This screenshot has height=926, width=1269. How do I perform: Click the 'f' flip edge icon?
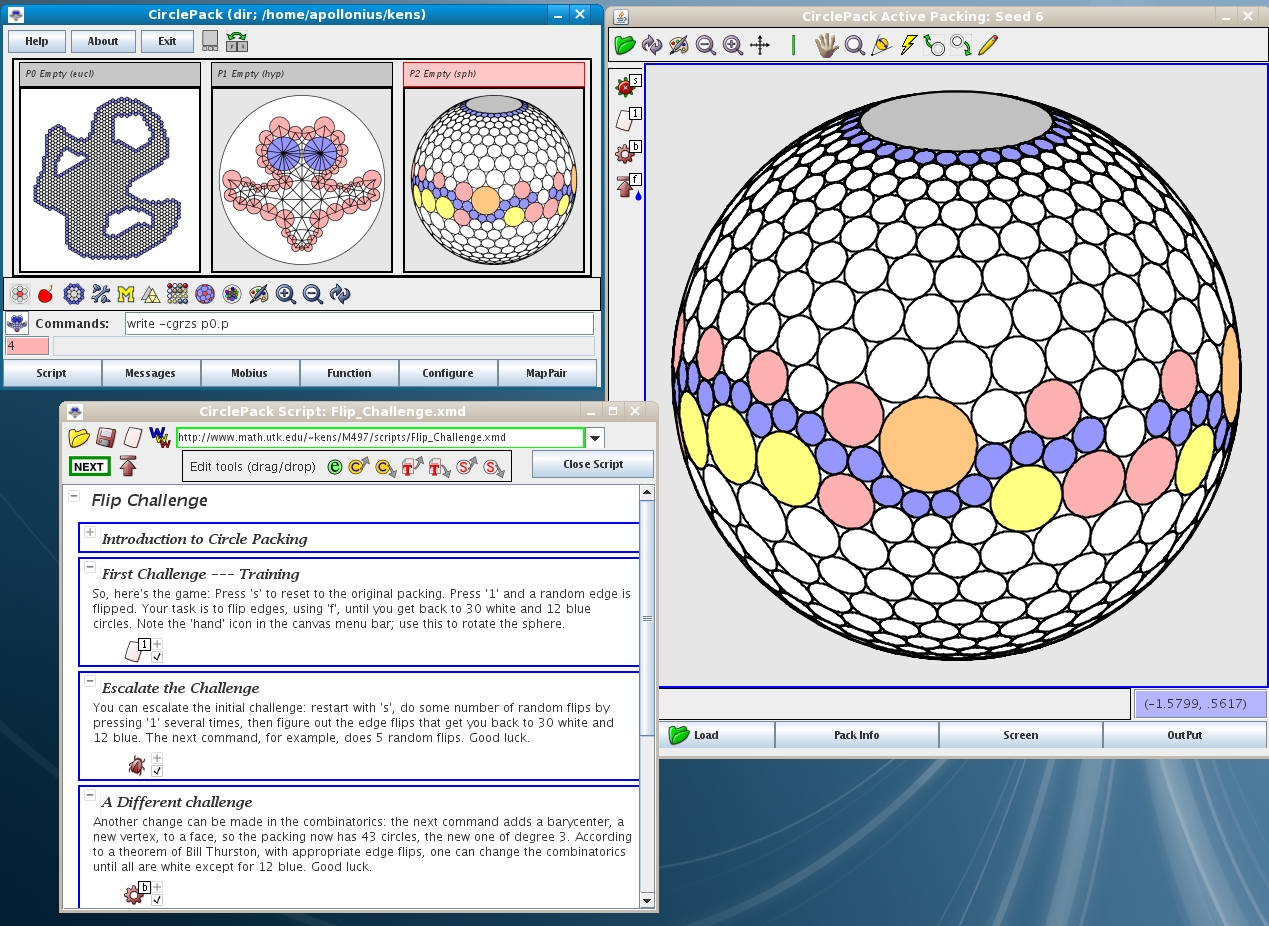628,185
